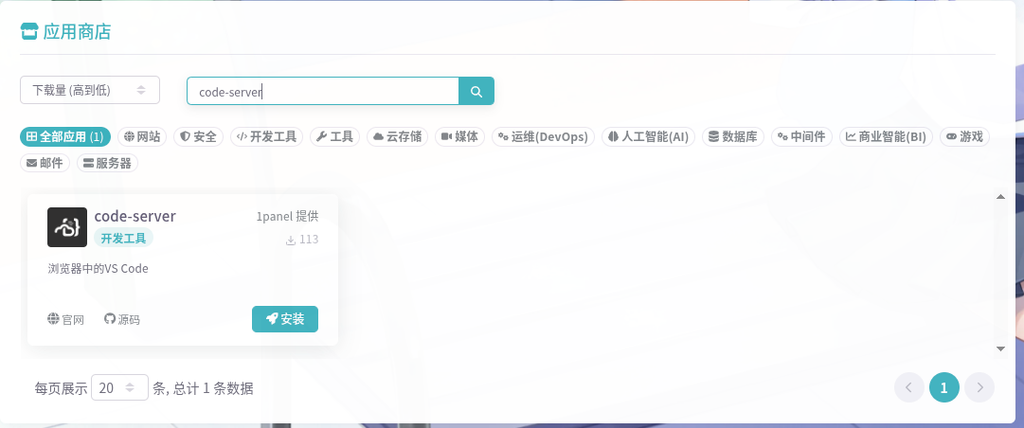Click page number 1 button
This screenshot has height=428, width=1024.
tap(944, 387)
